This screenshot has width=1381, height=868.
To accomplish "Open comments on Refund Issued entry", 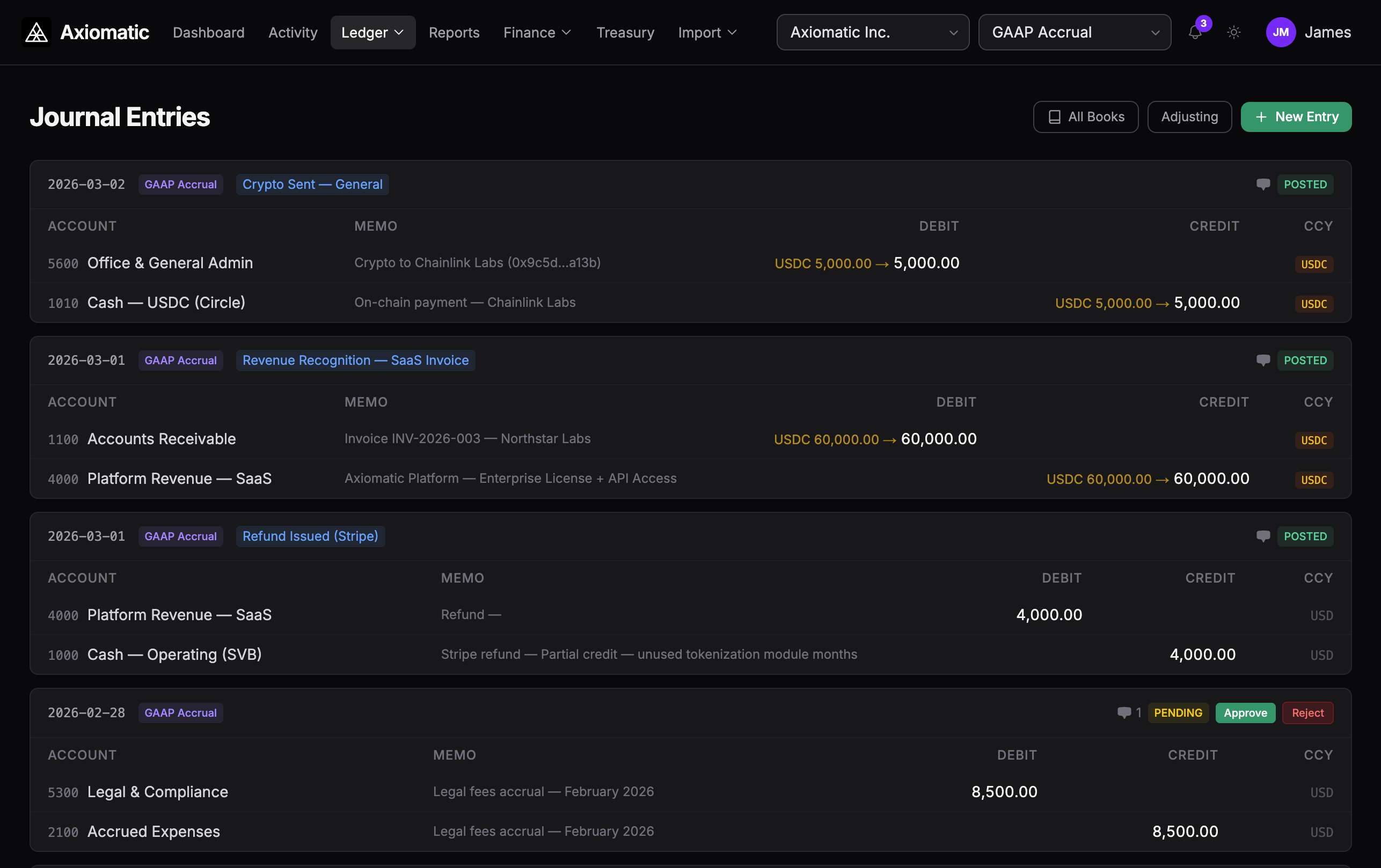I will pyautogui.click(x=1263, y=536).
